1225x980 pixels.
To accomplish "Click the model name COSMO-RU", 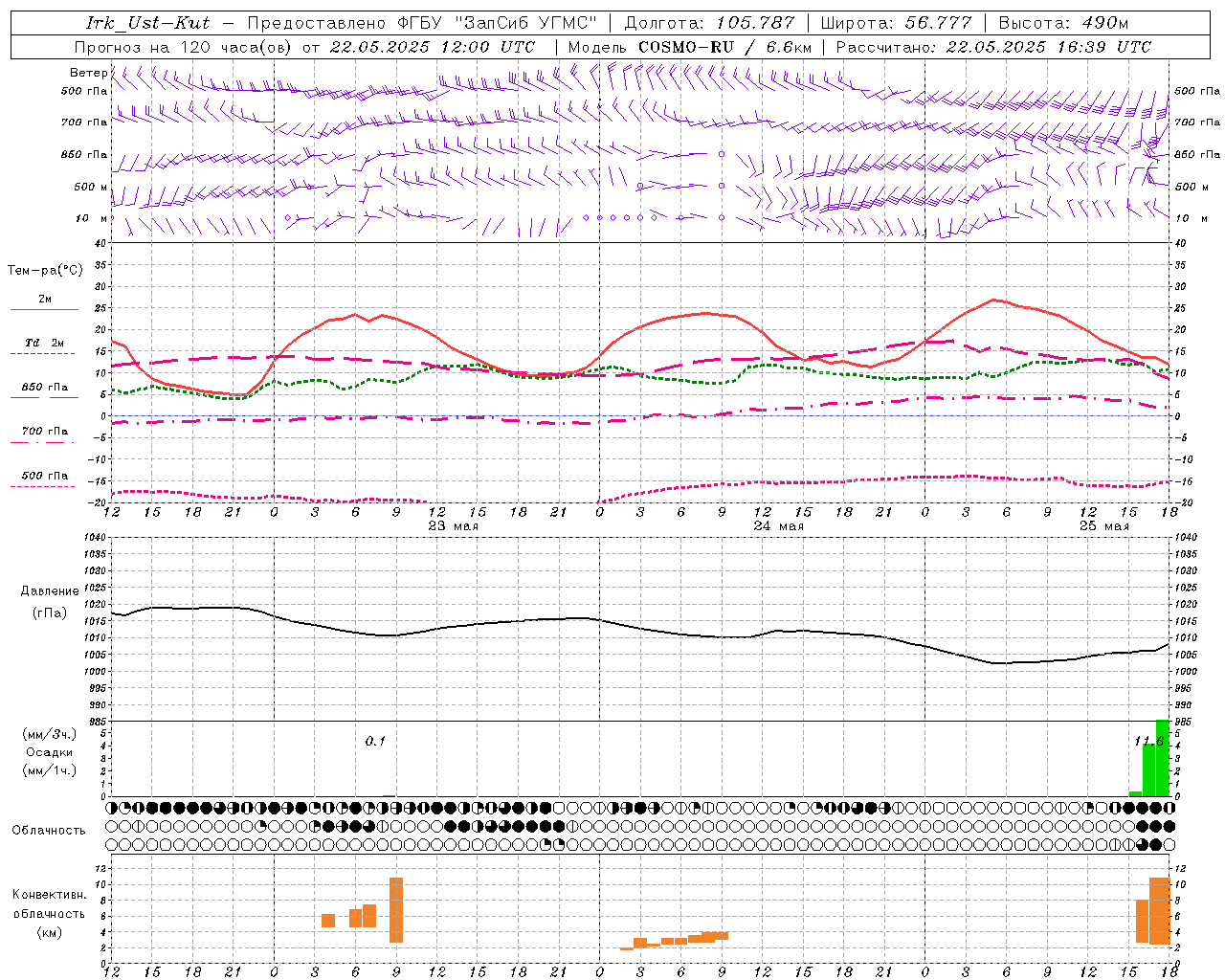I will tap(684, 47).
